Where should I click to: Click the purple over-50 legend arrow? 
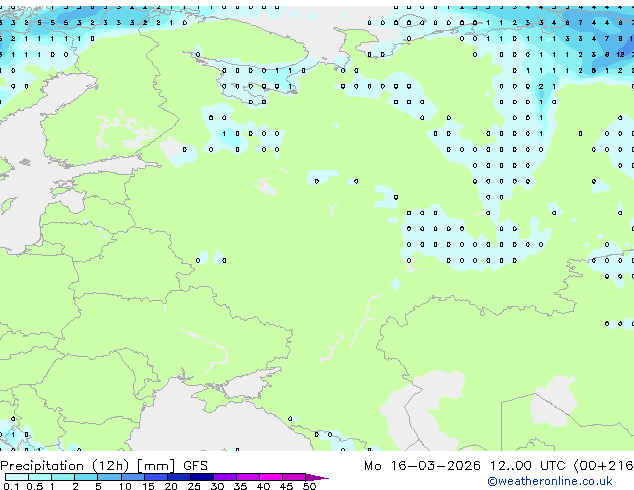[x=317, y=477]
